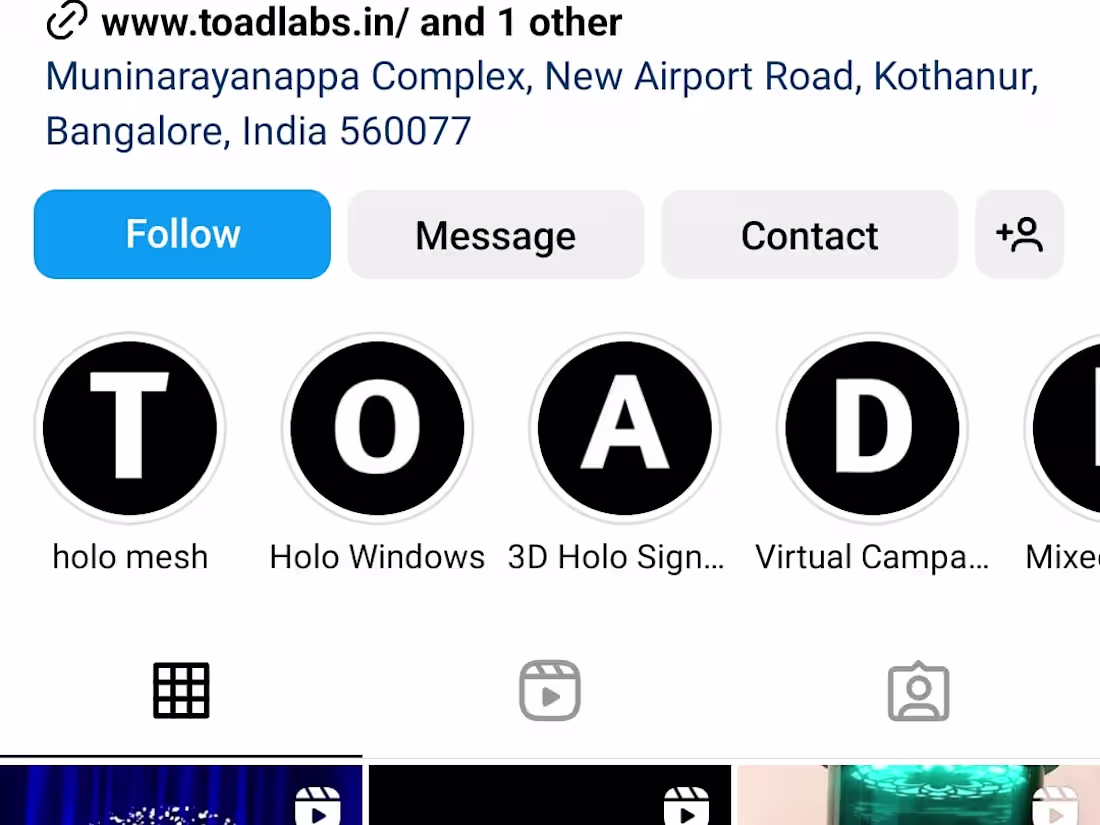Tap the reel icon on first post

pyautogui.click(x=318, y=805)
